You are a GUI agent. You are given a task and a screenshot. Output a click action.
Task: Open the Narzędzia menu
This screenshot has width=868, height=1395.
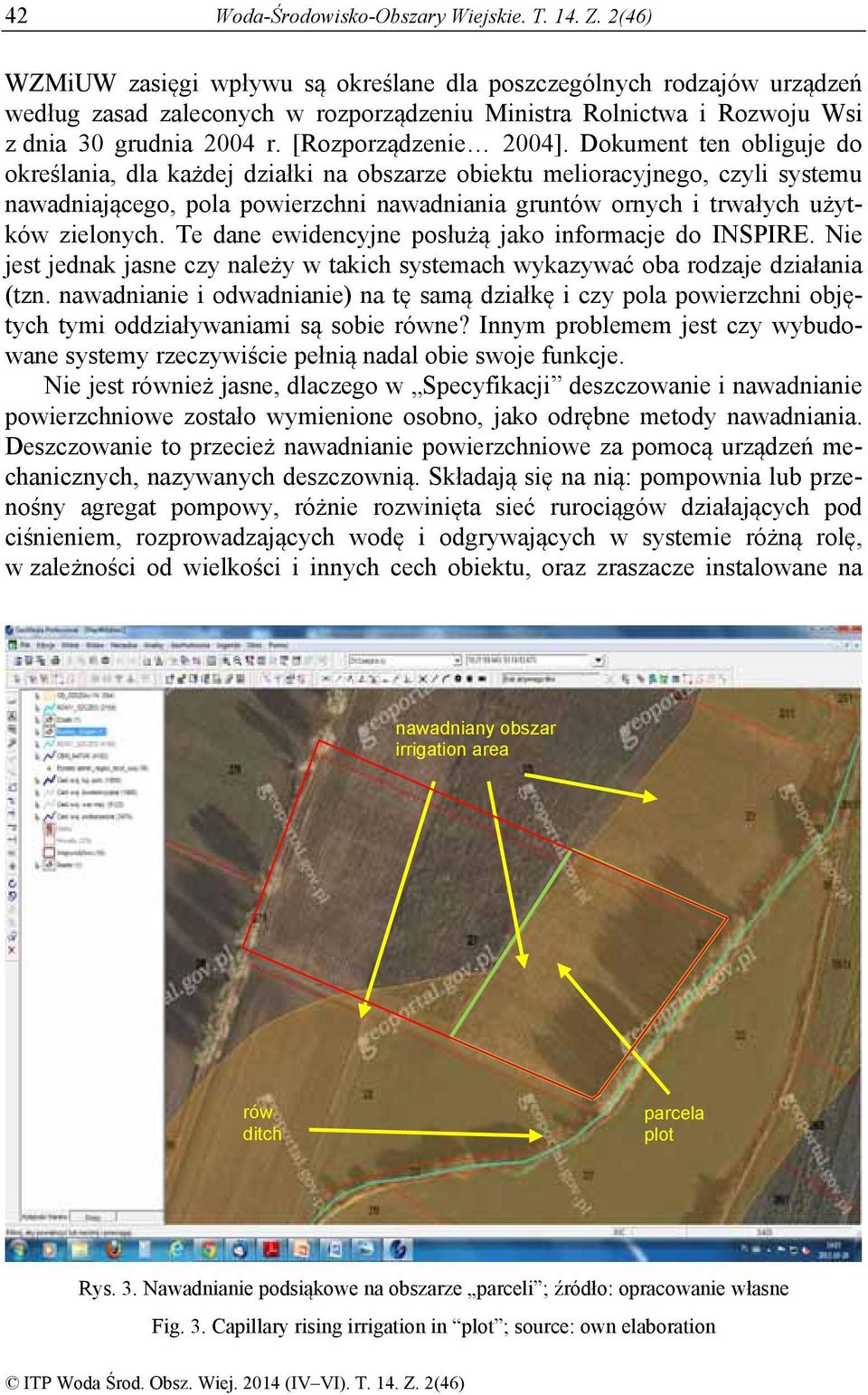pyautogui.click(x=124, y=645)
